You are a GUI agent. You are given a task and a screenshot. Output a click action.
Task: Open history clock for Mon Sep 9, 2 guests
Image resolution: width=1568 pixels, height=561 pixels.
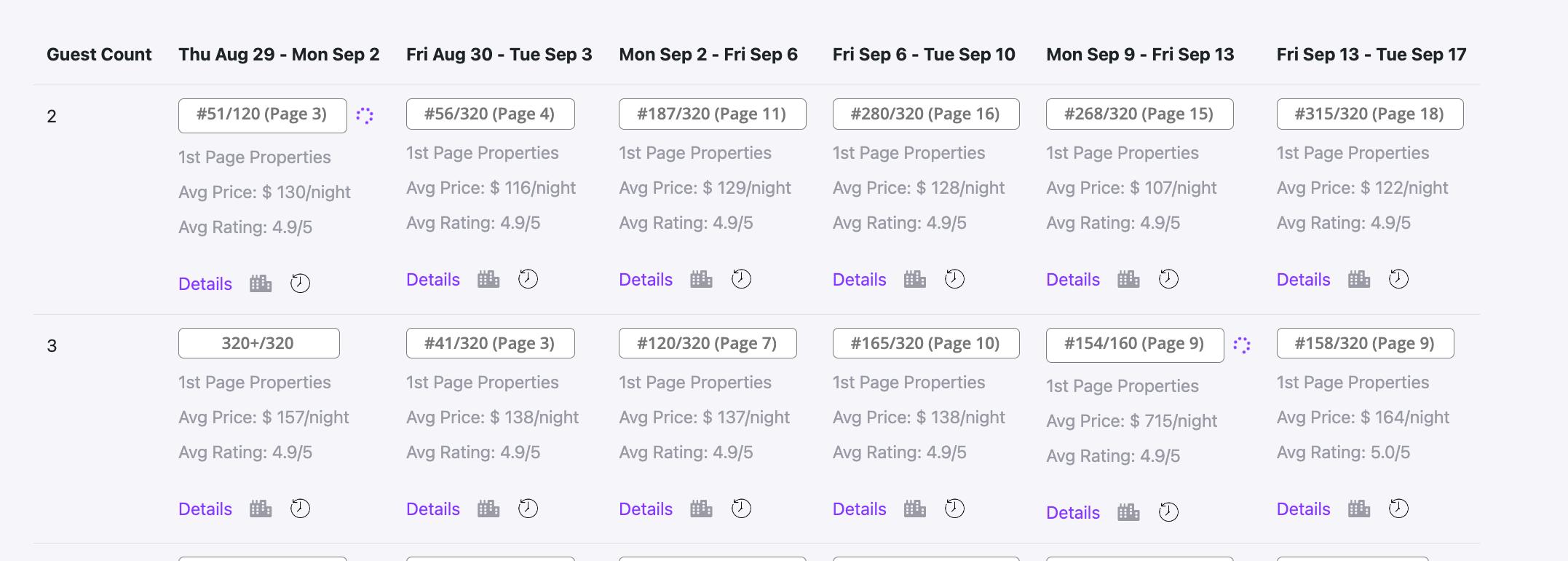click(1168, 279)
